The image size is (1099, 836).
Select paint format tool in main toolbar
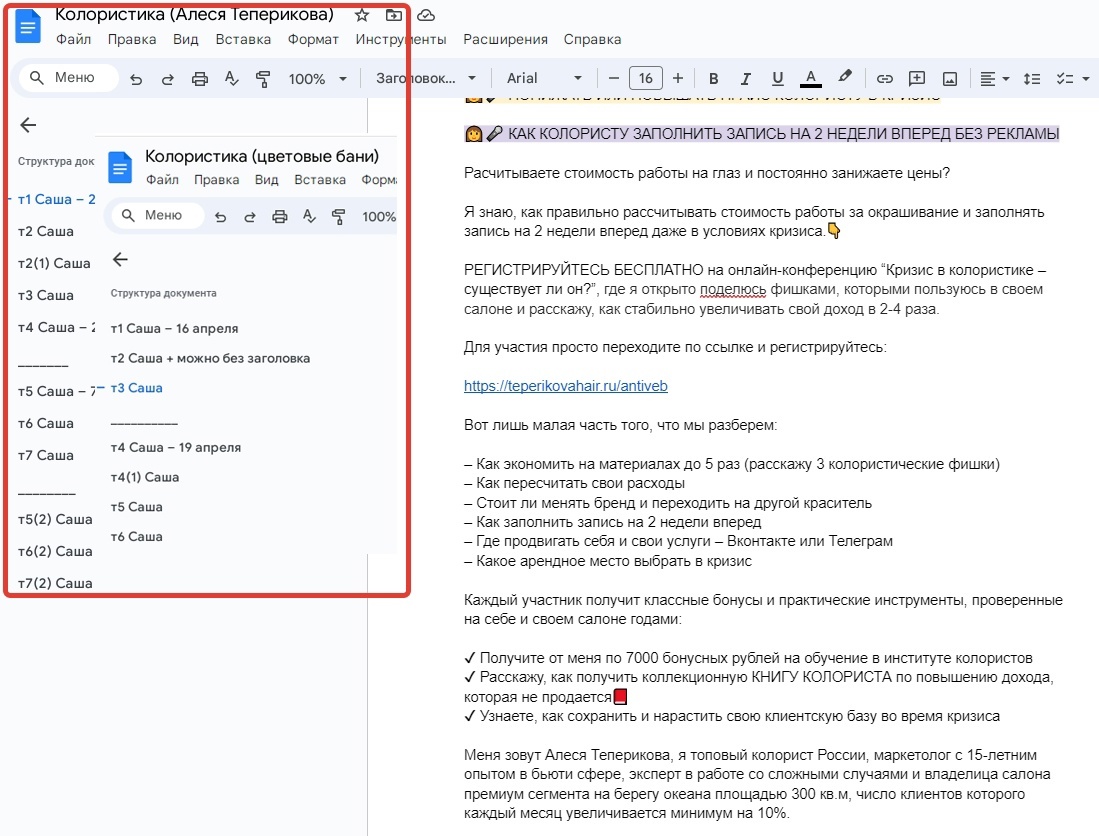tap(263, 79)
